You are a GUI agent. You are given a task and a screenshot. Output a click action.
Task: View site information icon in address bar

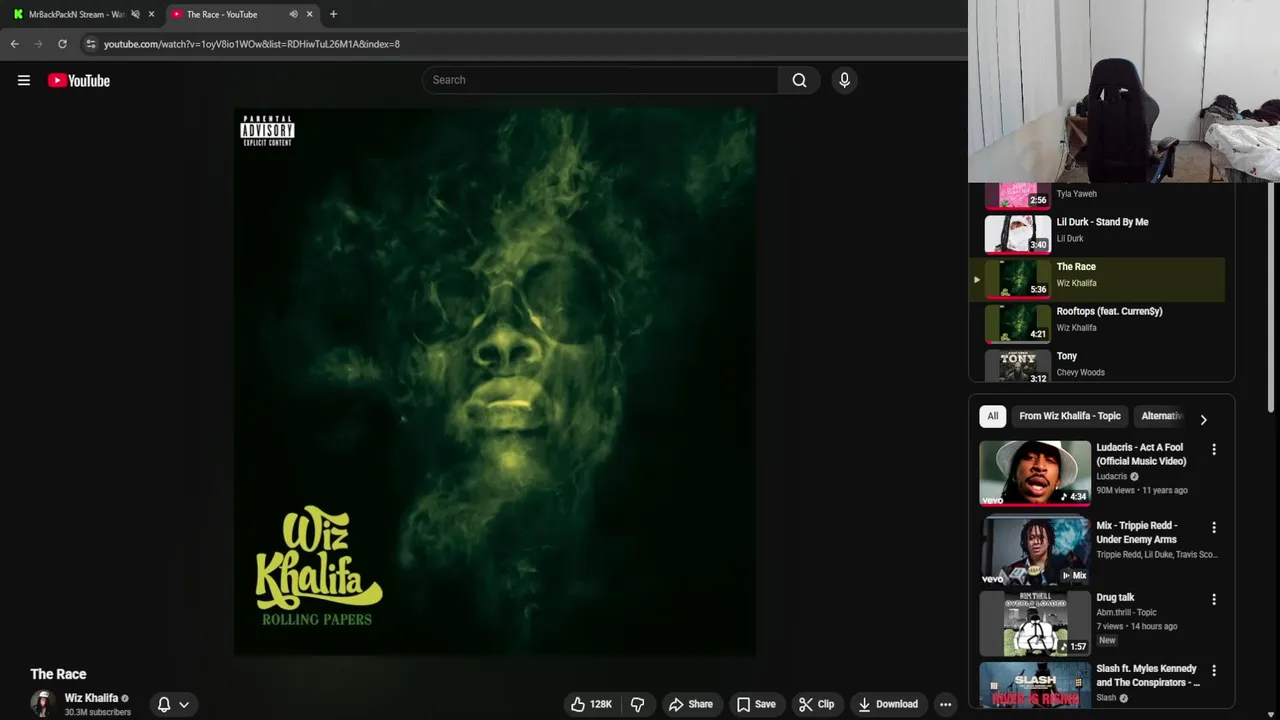91,44
